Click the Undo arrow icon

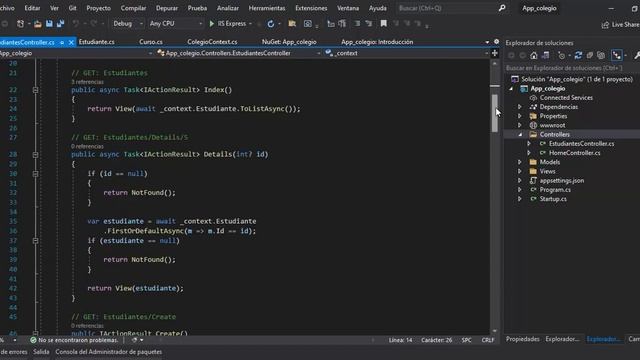(76, 24)
